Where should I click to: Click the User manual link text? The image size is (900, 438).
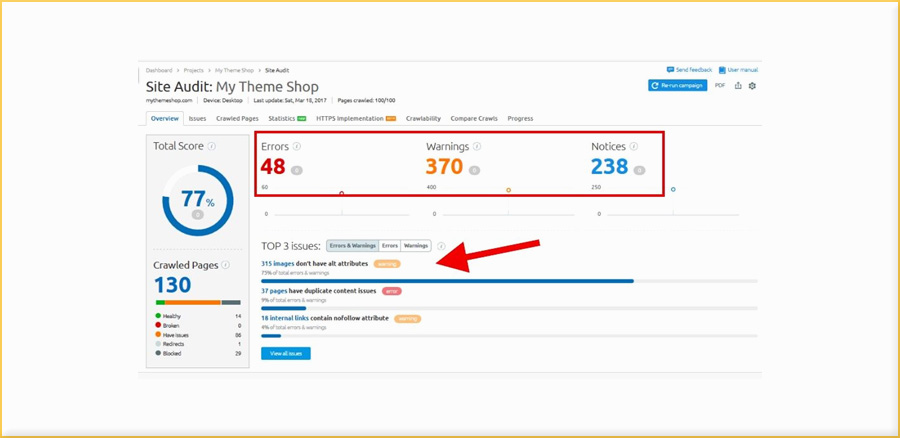click(743, 70)
